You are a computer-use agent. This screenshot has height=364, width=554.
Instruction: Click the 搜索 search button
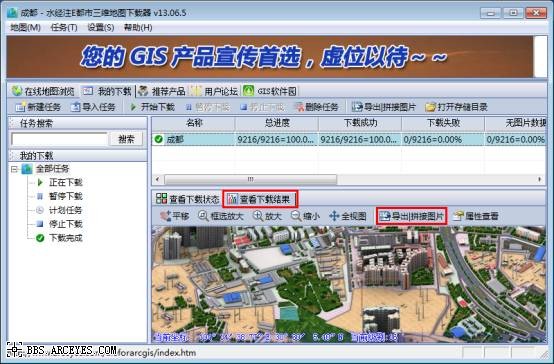coord(126,139)
